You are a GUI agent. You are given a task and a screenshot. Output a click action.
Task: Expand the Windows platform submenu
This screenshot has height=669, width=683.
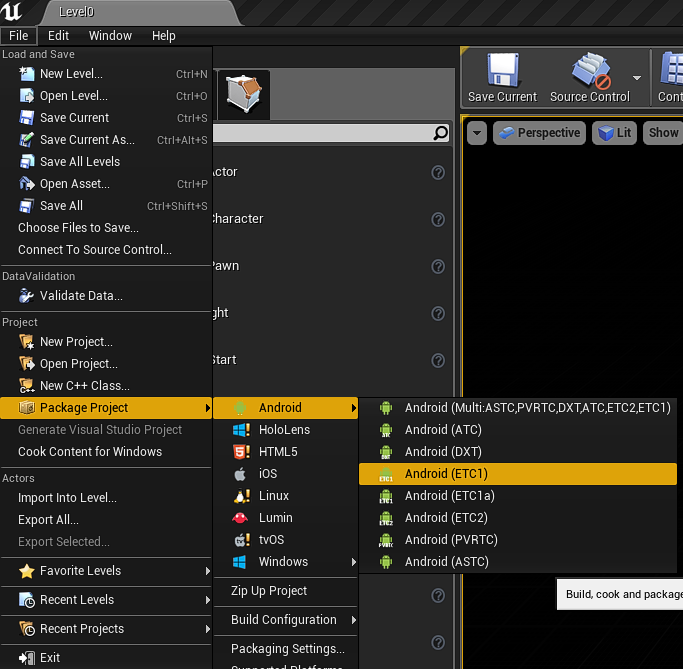coord(286,562)
